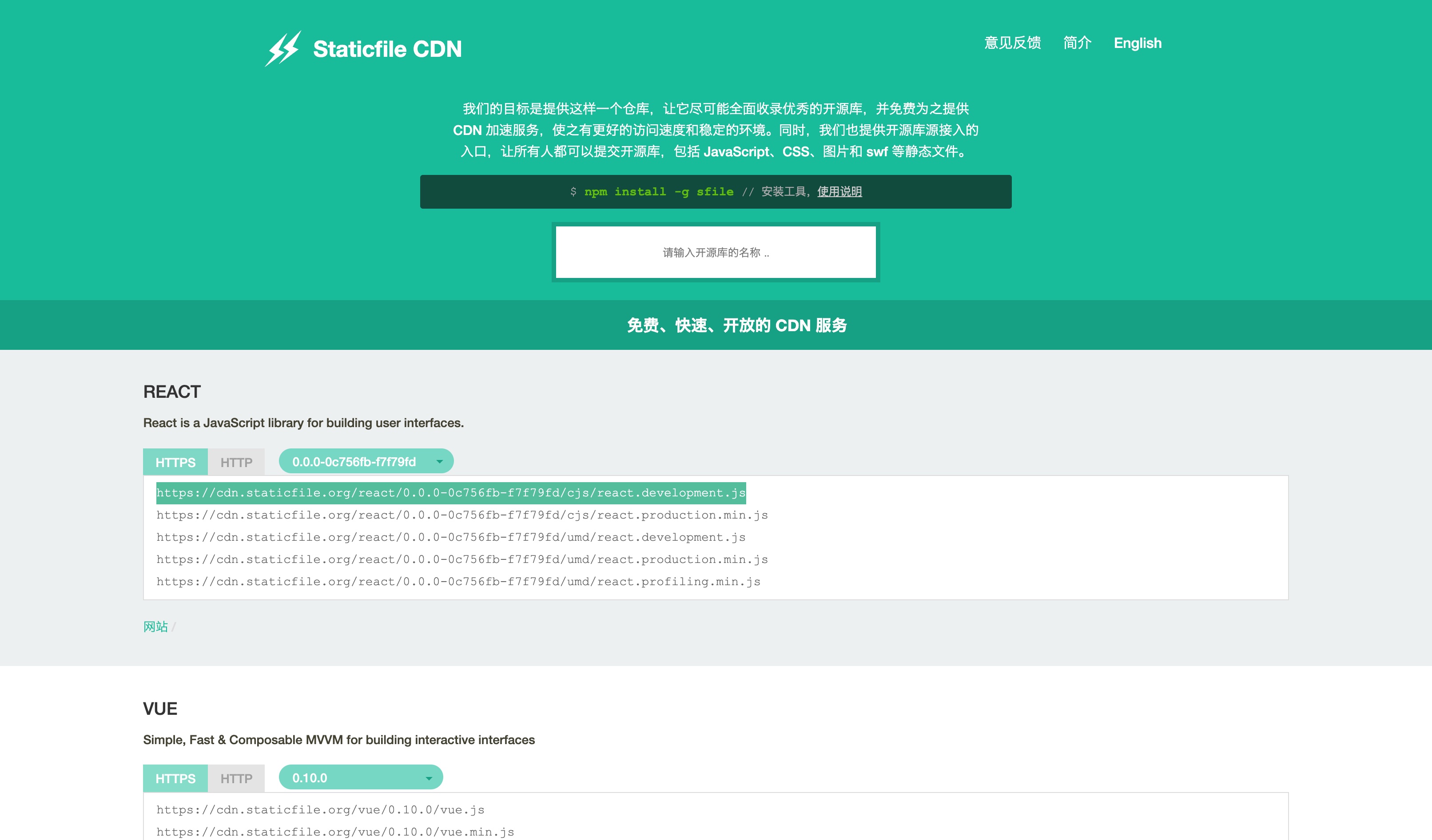Click the 免费、快速、开放的 CDN 服务 banner text

737,325
